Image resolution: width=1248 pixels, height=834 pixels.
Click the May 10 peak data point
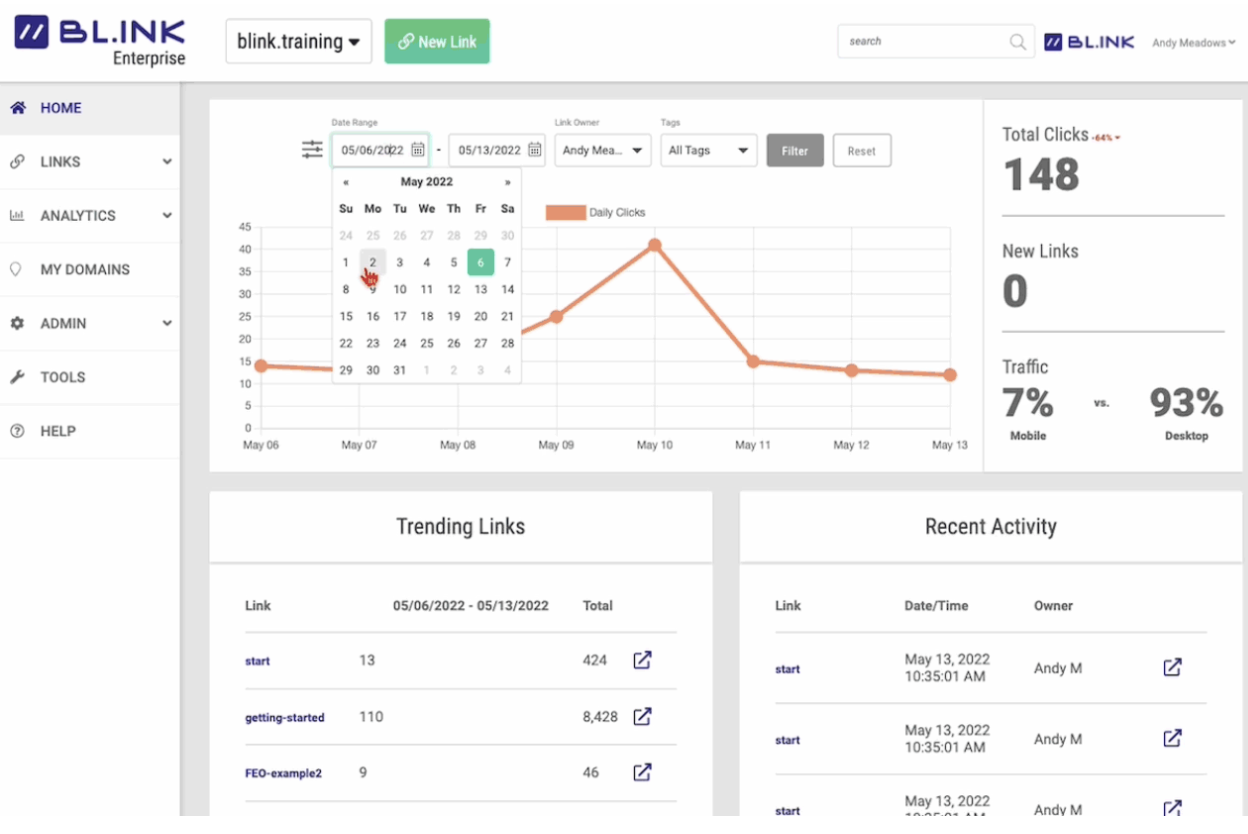(655, 245)
